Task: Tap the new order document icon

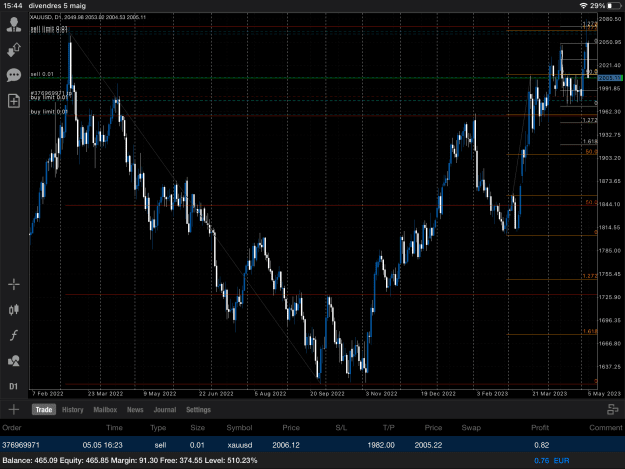Action: pyautogui.click(x=14, y=101)
